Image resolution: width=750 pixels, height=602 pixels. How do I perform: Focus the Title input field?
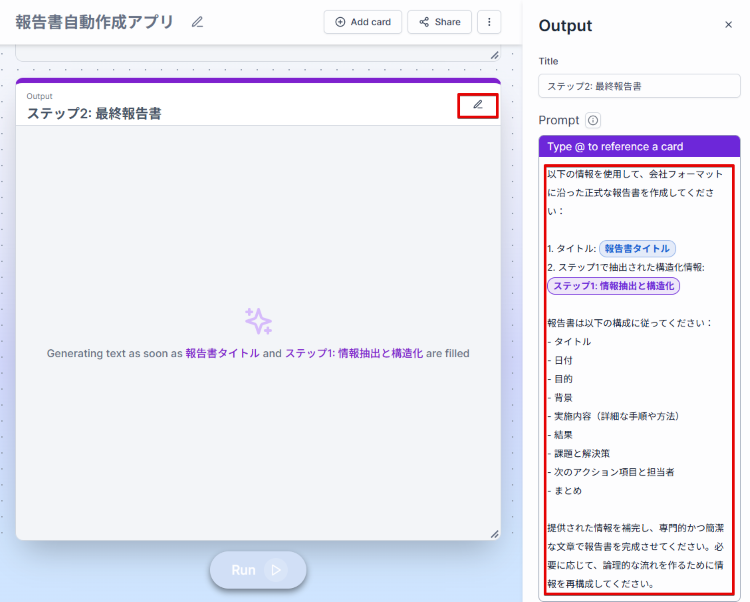(638, 87)
